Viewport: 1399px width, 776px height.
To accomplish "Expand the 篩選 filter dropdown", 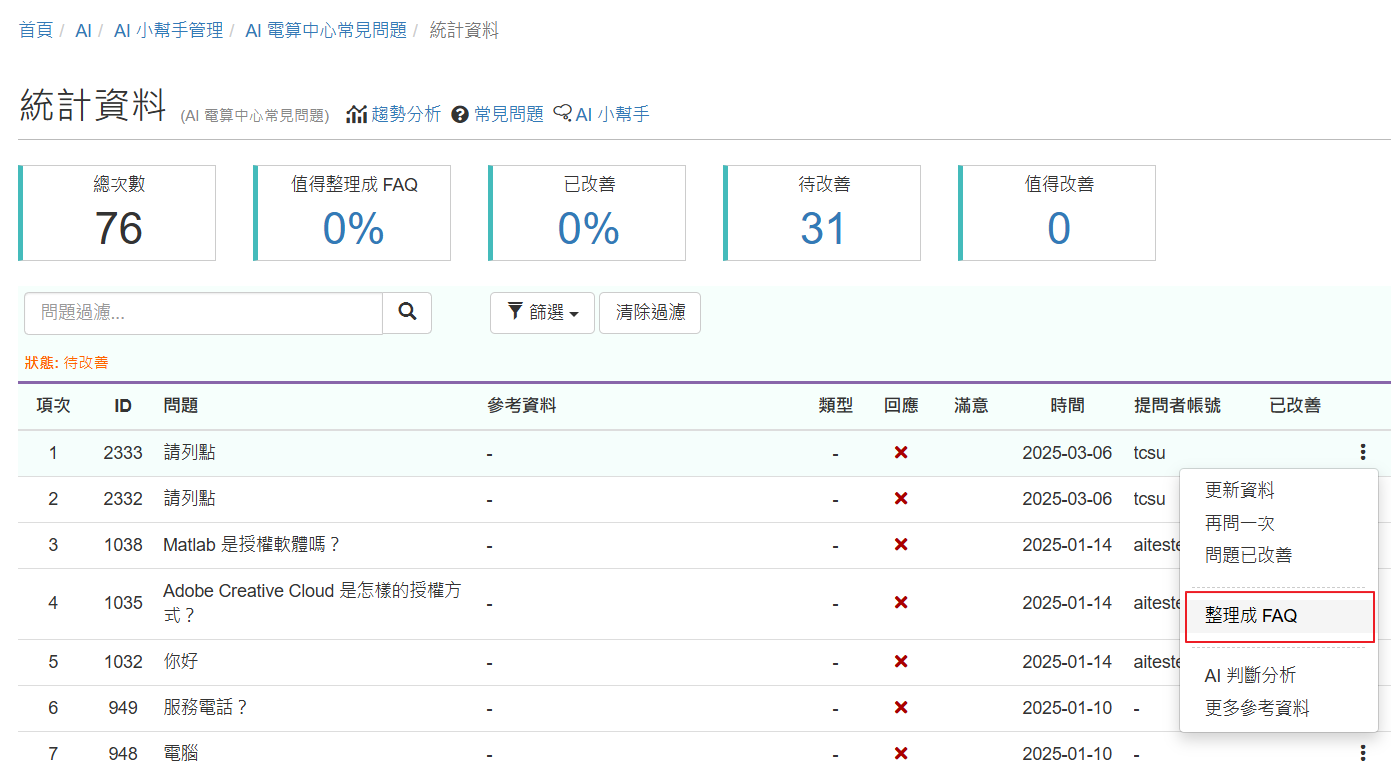I will [542, 313].
